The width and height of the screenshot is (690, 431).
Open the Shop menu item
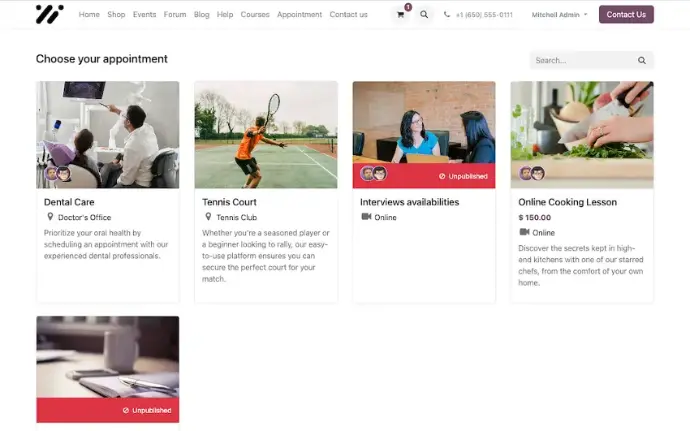116,15
